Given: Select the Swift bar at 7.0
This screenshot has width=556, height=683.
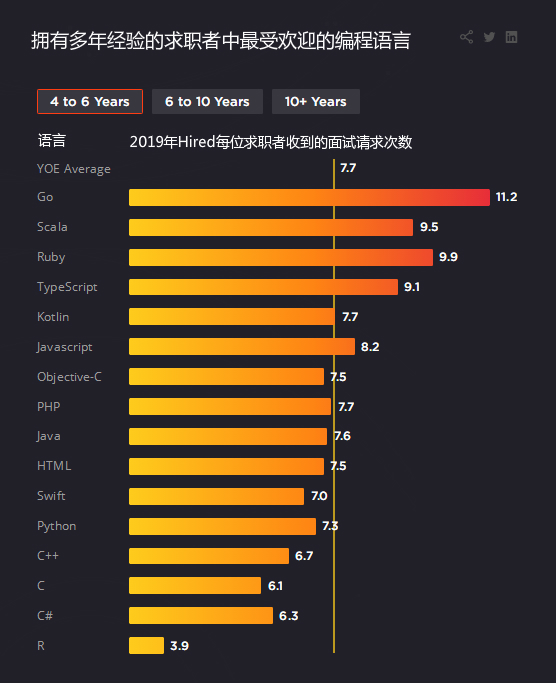Looking at the screenshot, I should (x=217, y=496).
